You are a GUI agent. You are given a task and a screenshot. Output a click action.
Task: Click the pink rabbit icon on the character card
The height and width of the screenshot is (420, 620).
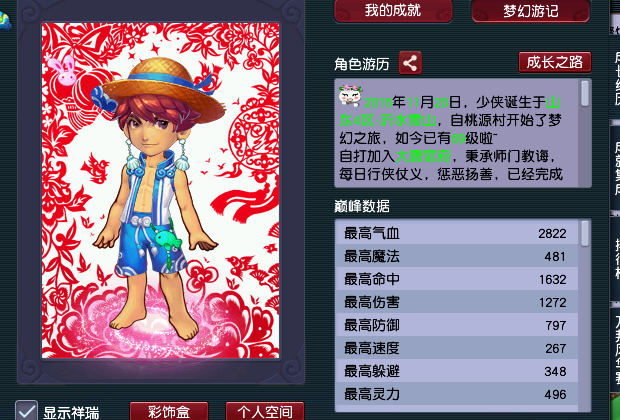63,70
